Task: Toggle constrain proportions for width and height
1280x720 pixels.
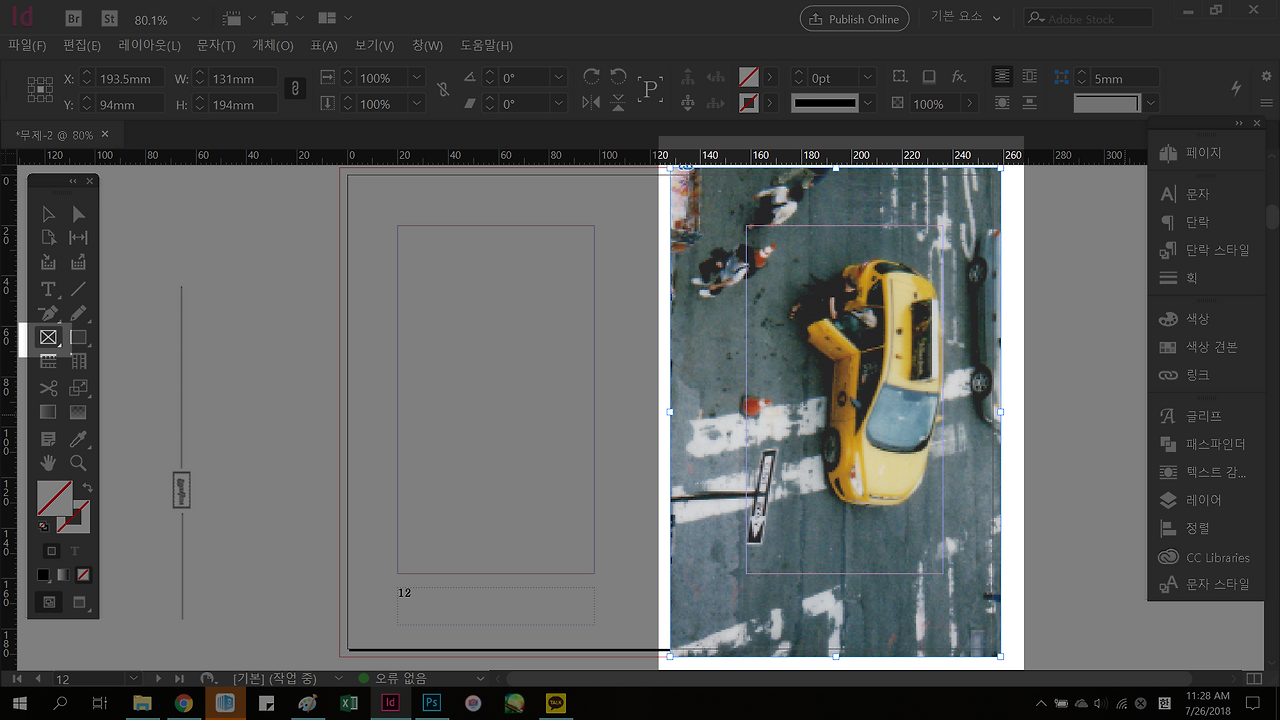Action: pyautogui.click(x=295, y=89)
